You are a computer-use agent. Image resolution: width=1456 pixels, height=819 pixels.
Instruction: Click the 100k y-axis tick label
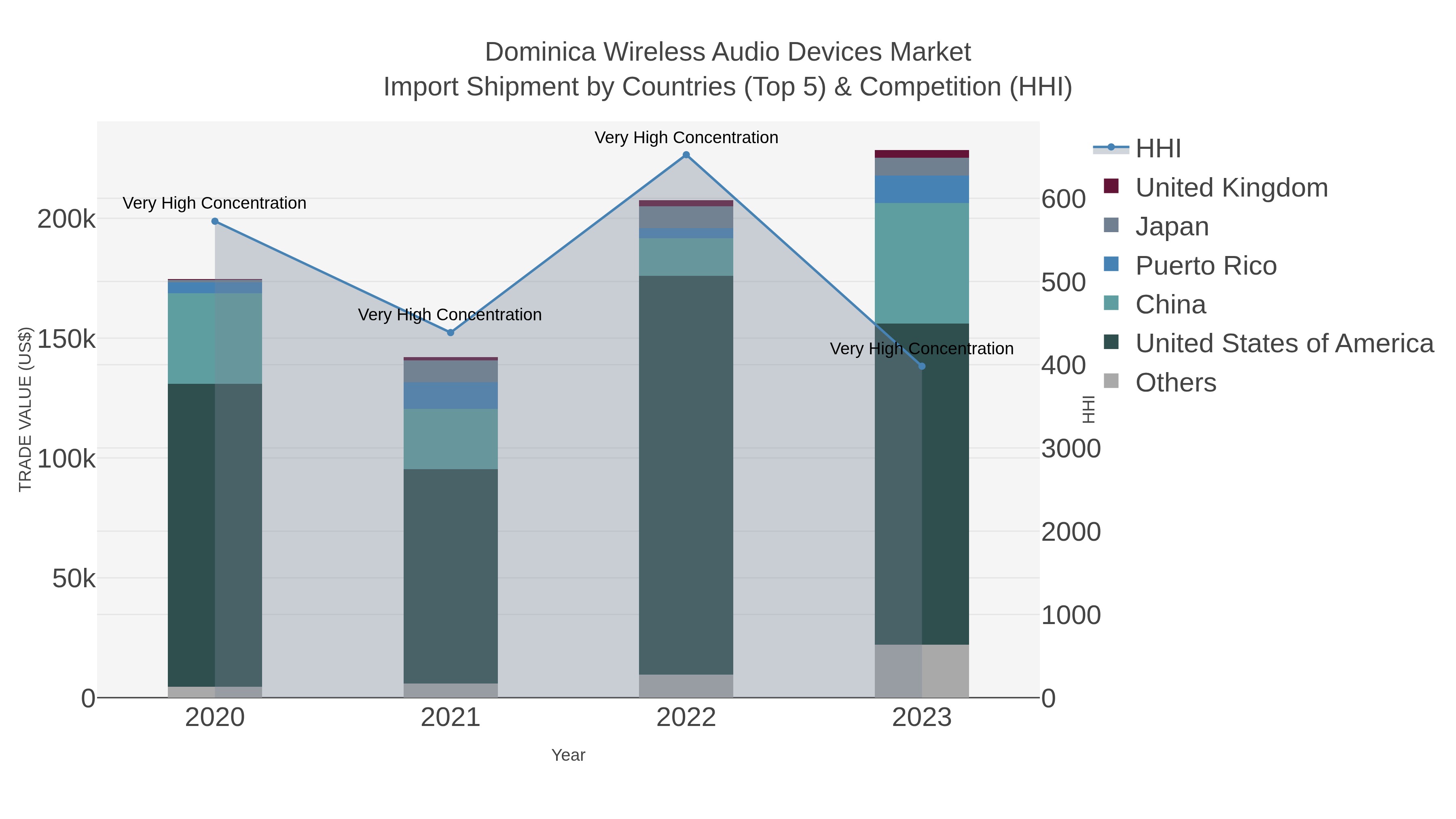tap(67, 458)
